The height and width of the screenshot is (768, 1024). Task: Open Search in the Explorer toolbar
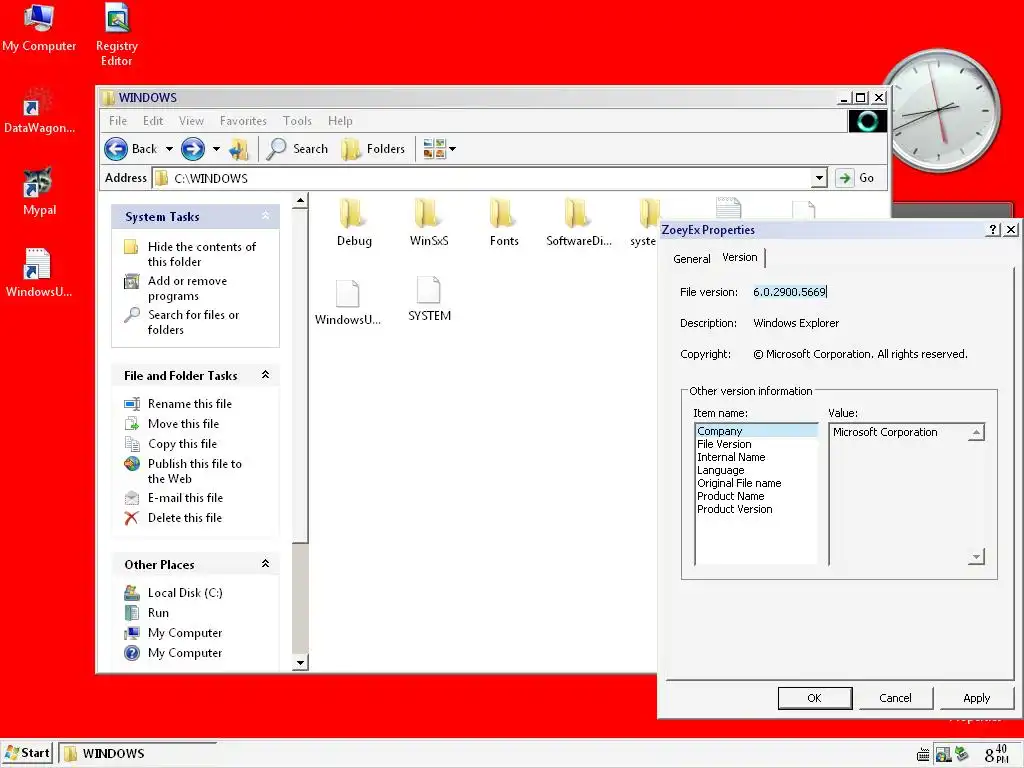coord(297,149)
